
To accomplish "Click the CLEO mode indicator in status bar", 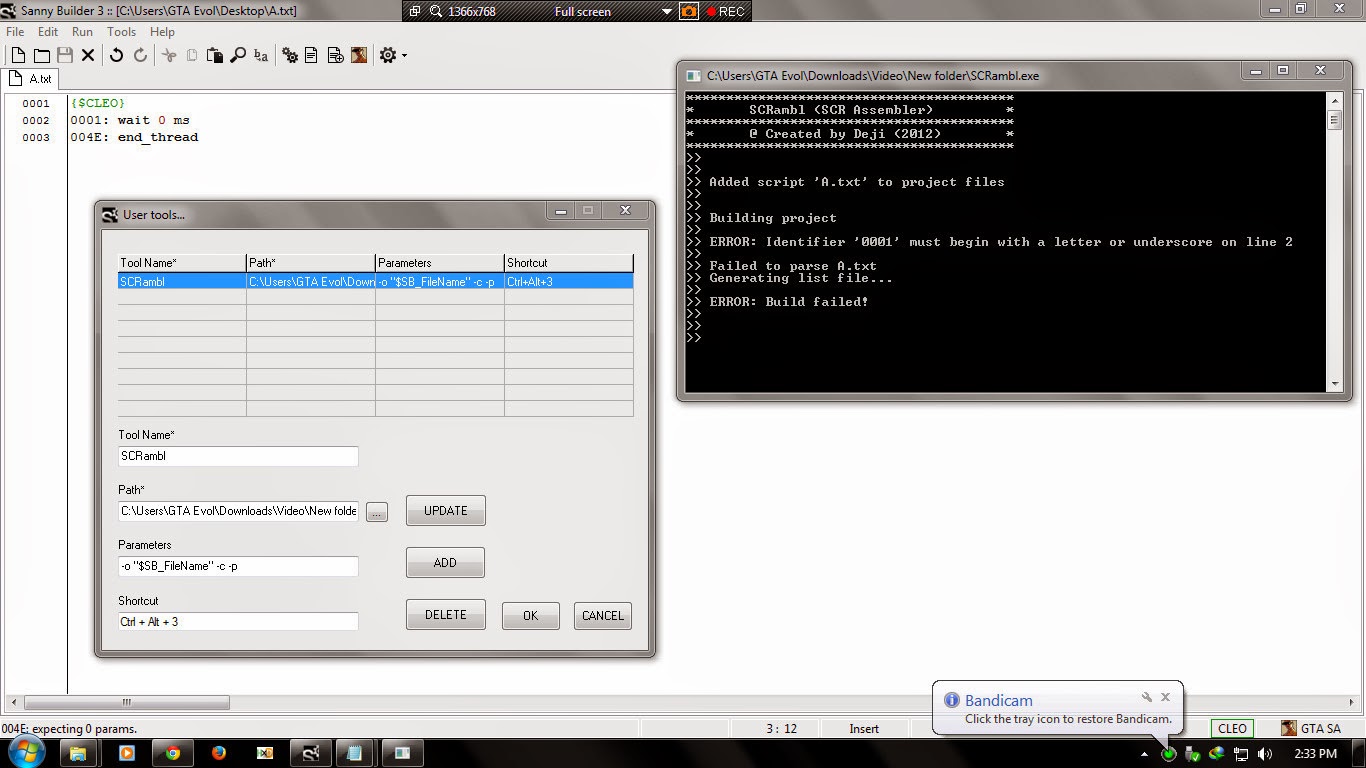I will click(1232, 728).
